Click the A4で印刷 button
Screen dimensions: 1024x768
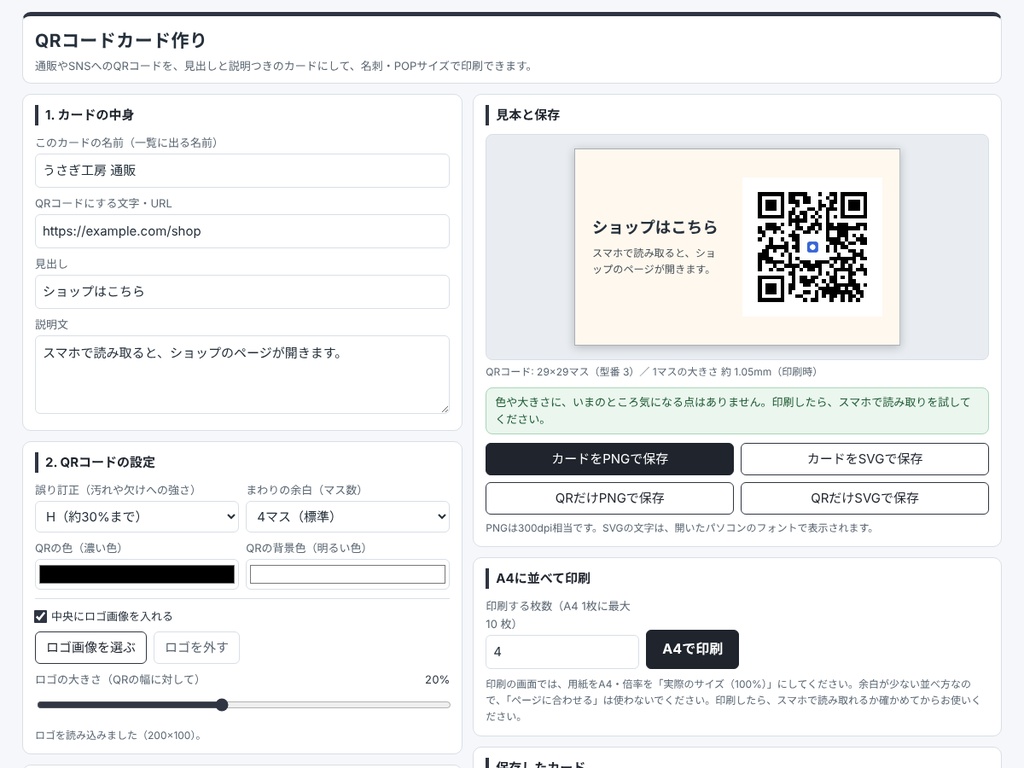[x=692, y=649]
